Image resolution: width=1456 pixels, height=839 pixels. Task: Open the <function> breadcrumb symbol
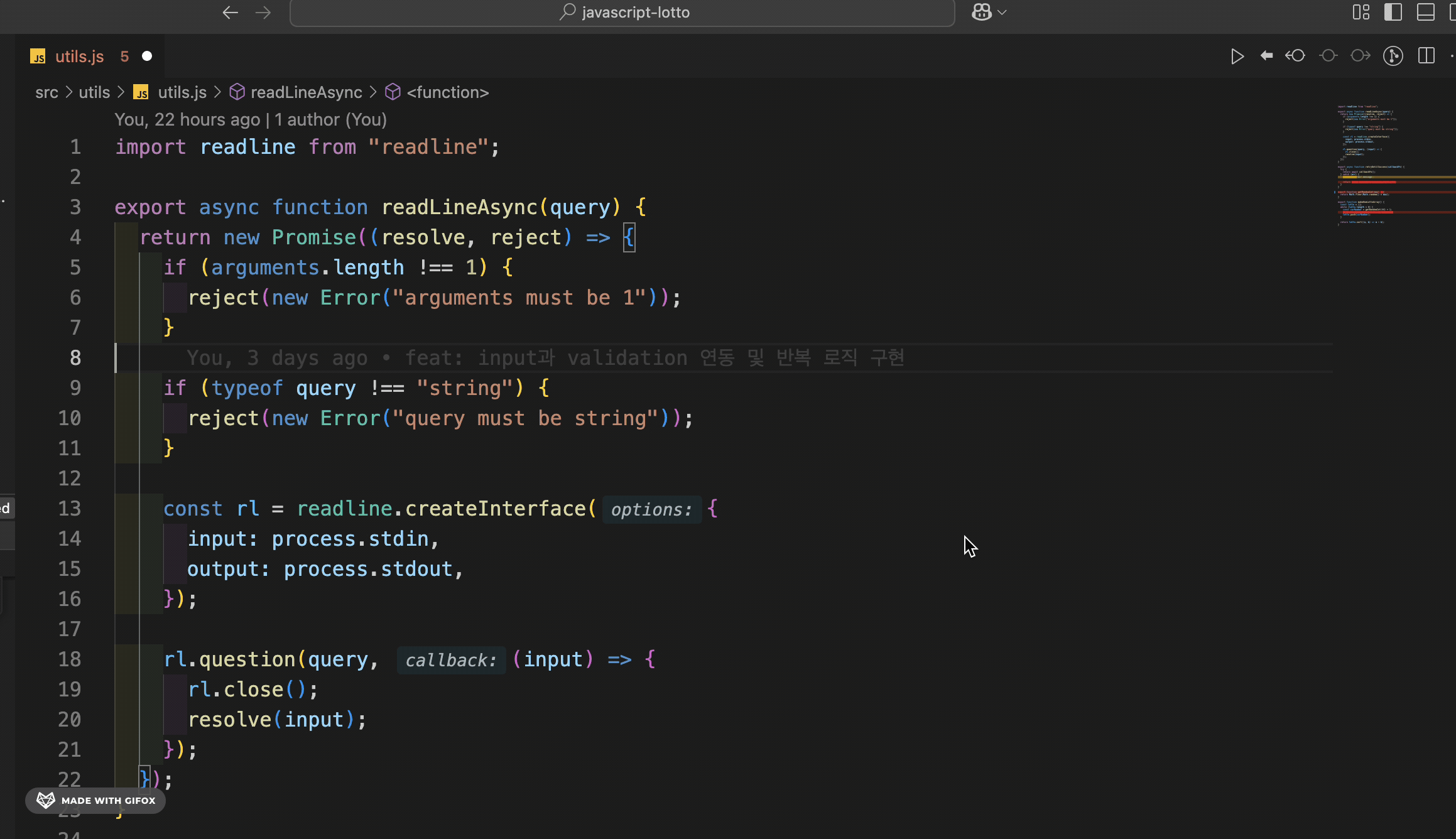tap(448, 92)
